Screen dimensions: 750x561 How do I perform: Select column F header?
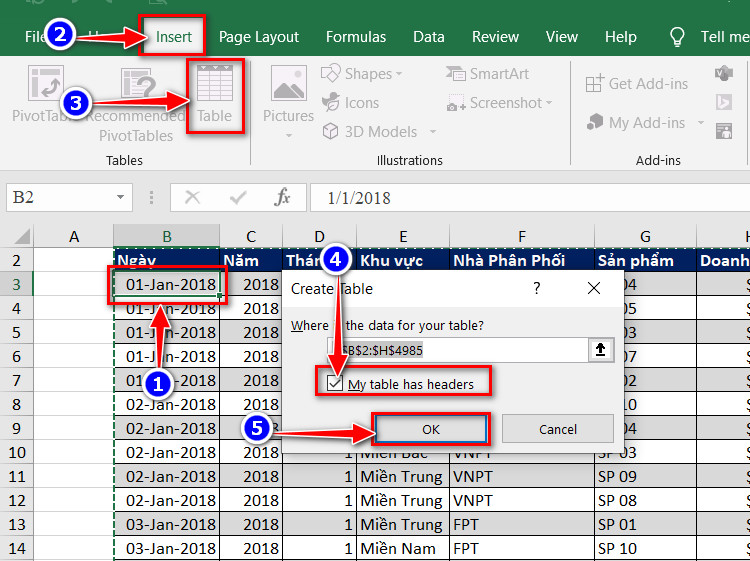coord(522,236)
